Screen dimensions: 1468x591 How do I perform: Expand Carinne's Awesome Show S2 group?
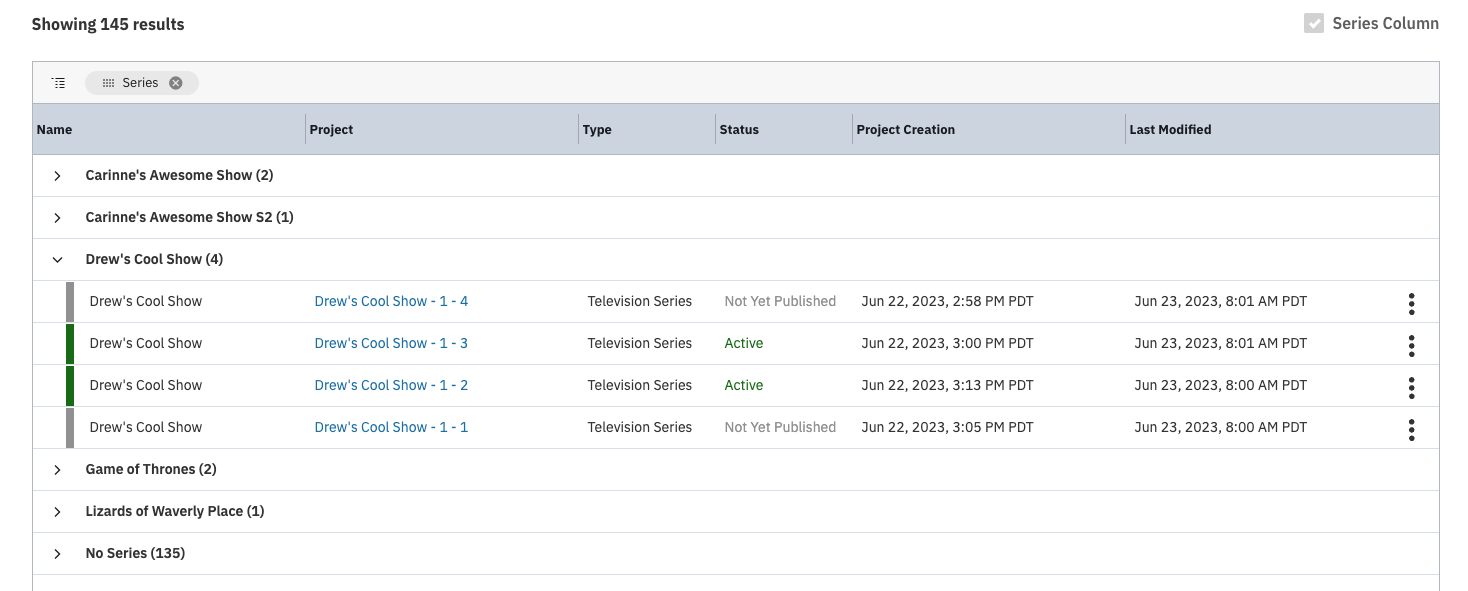57,218
